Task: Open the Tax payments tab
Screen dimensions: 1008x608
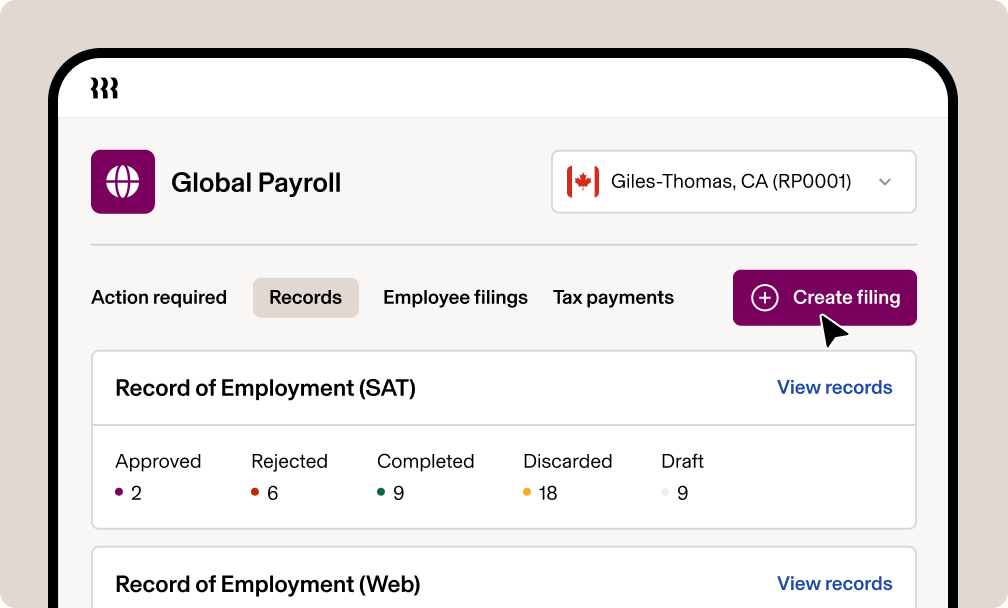Action: [x=613, y=297]
